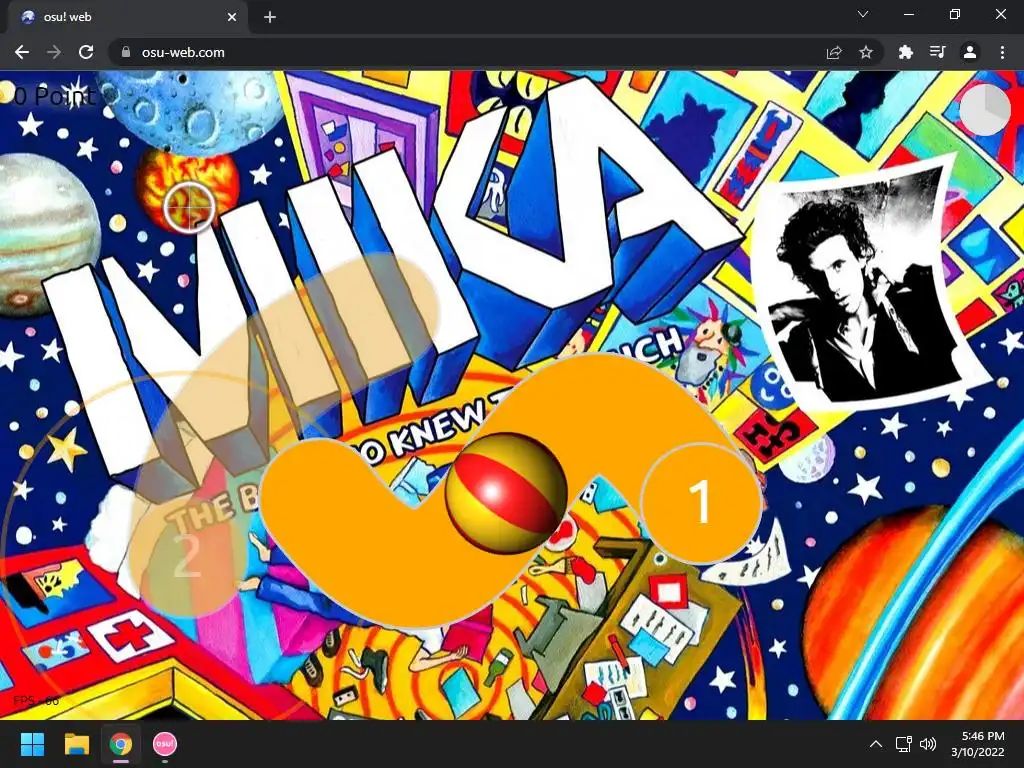The width and height of the screenshot is (1024, 768).
Task: Share this page via the share icon
Action: pyautogui.click(x=834, y=52)
